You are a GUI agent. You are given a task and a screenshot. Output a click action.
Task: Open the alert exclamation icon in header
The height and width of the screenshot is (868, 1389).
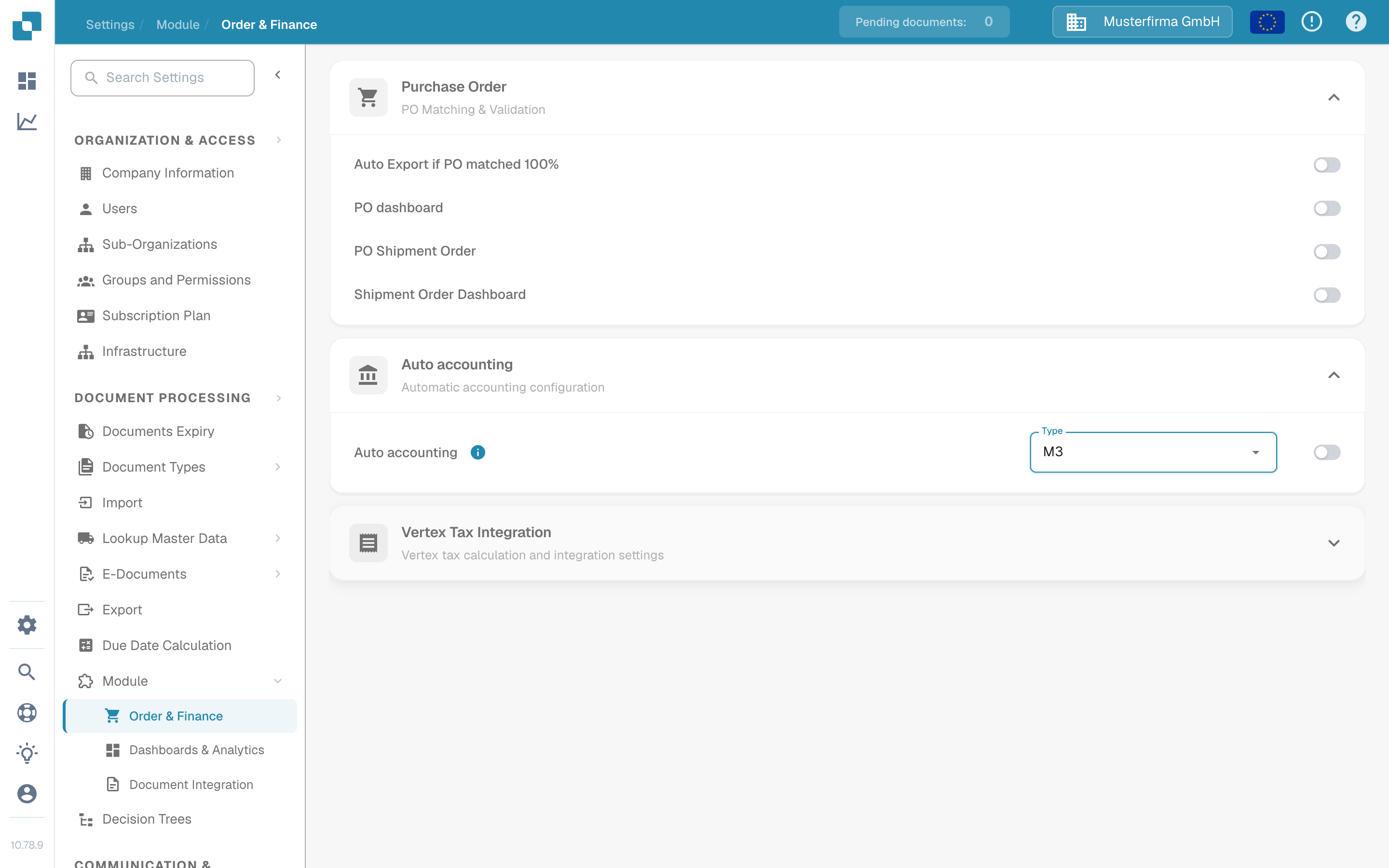[x=1311, y=22]
